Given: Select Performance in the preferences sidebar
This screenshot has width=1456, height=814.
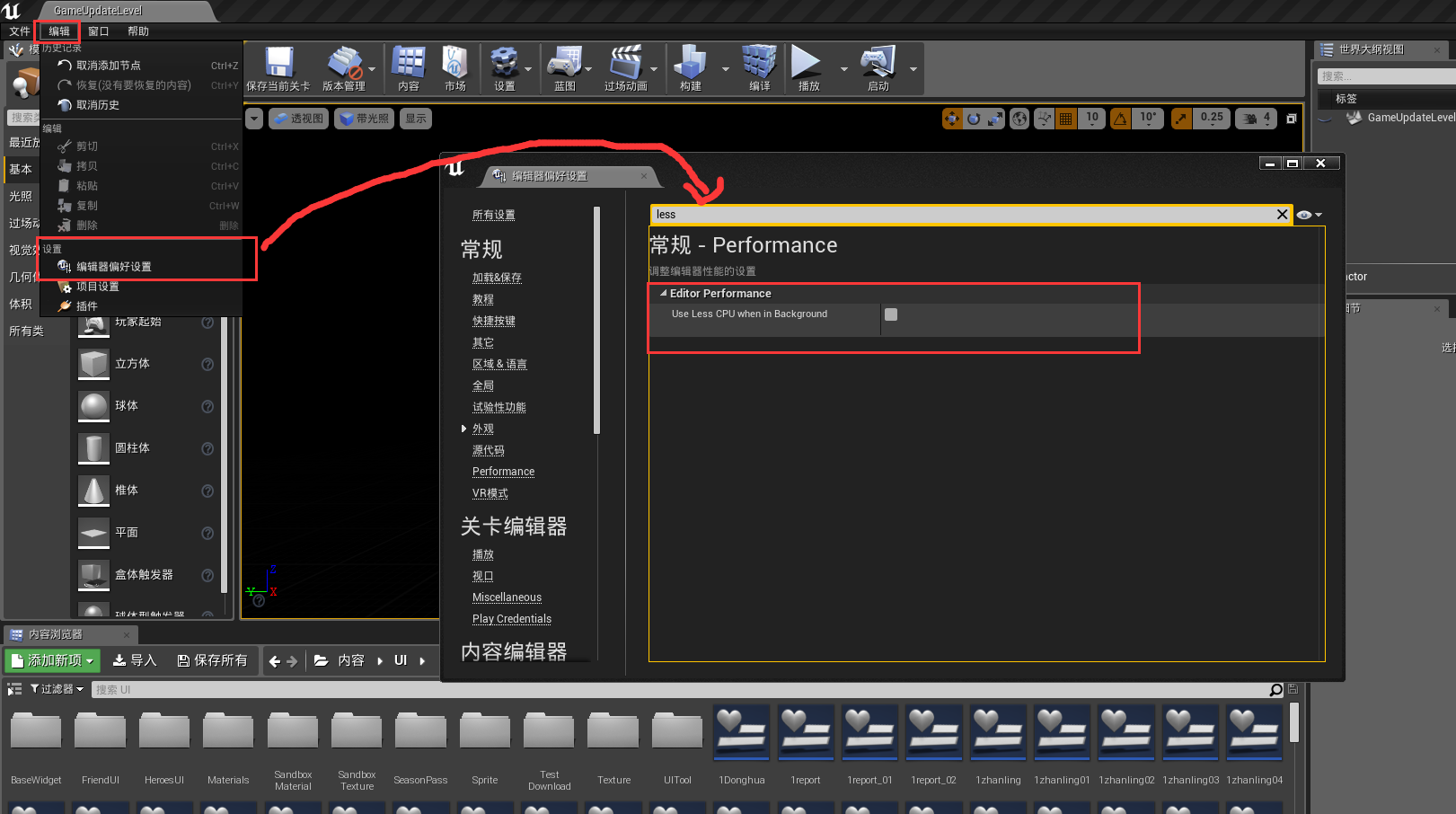Looking at the screenshot, I should (x=503, y=471).
